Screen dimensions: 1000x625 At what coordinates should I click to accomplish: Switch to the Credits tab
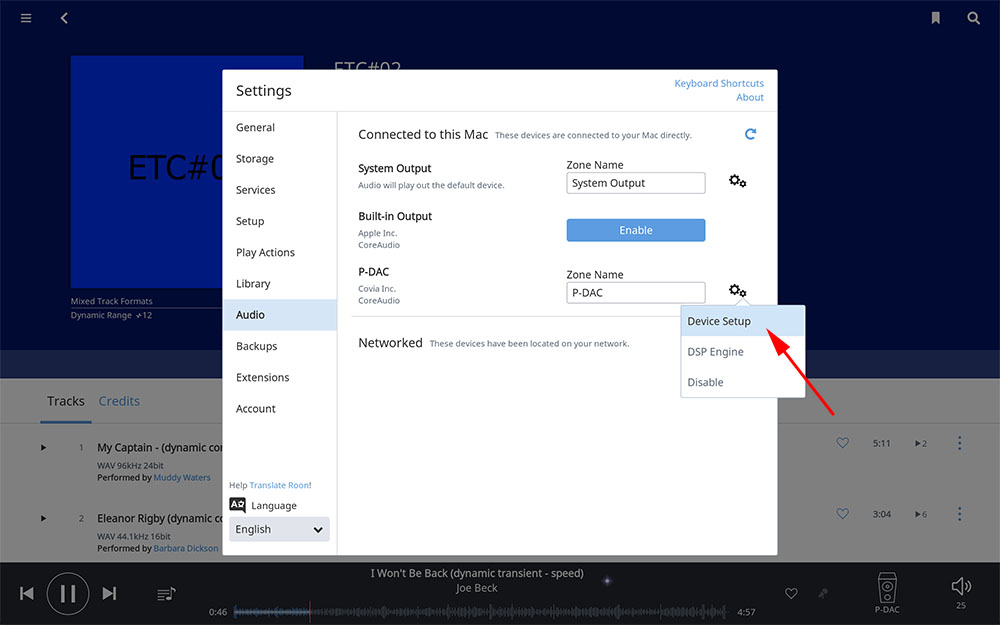click(x=119, y=401)
